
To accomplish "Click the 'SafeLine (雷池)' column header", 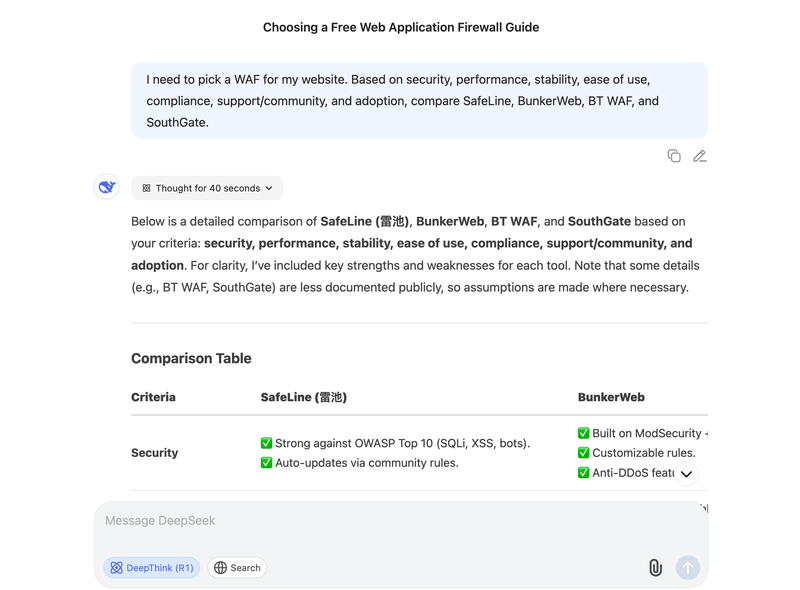I will [x=304, y=397].
